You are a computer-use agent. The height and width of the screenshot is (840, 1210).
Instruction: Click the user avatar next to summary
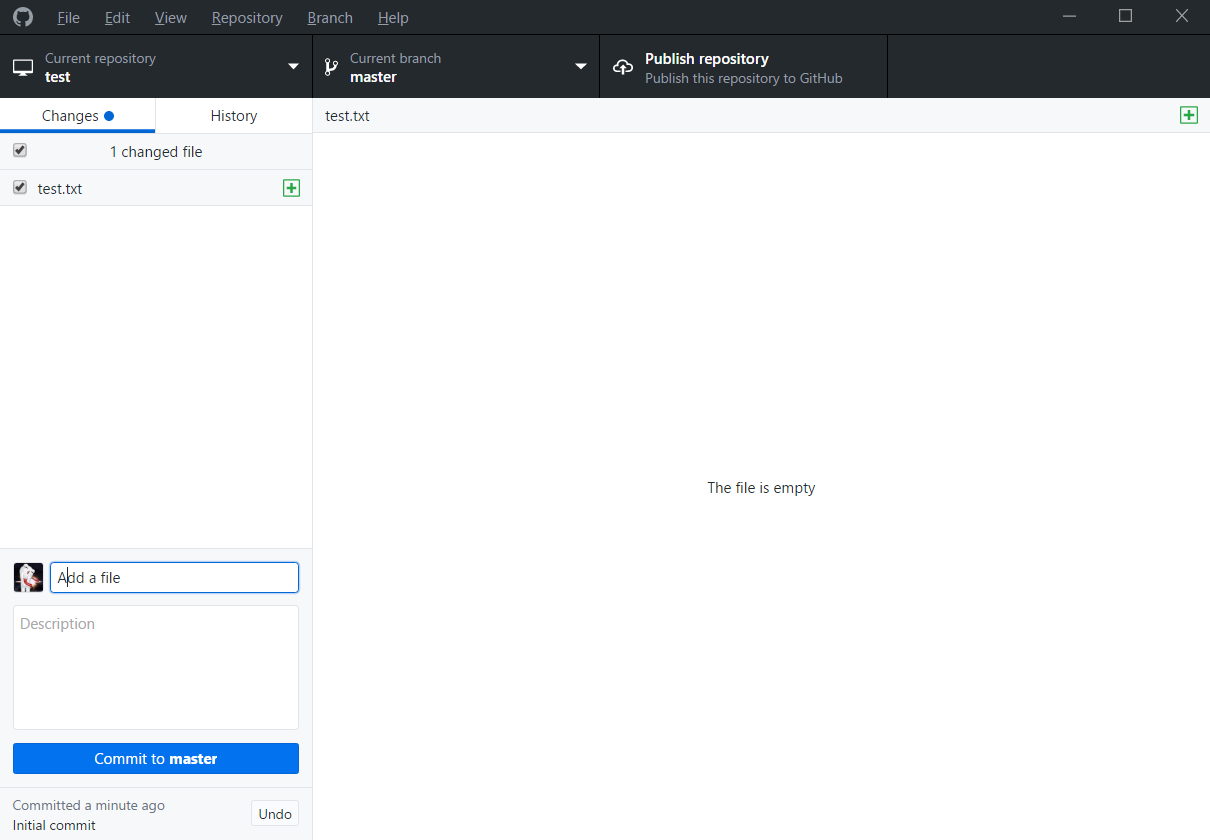28,577
